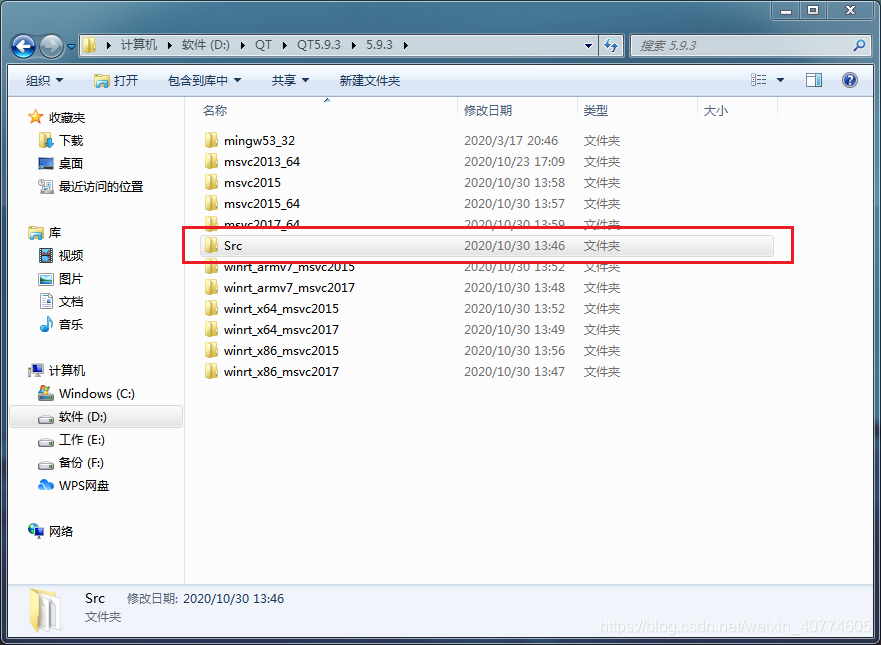Image resolution: width=881 pixels, height=645 pixels.
Task: Click the 打开 toolbar button
Action: click(116, 80)
